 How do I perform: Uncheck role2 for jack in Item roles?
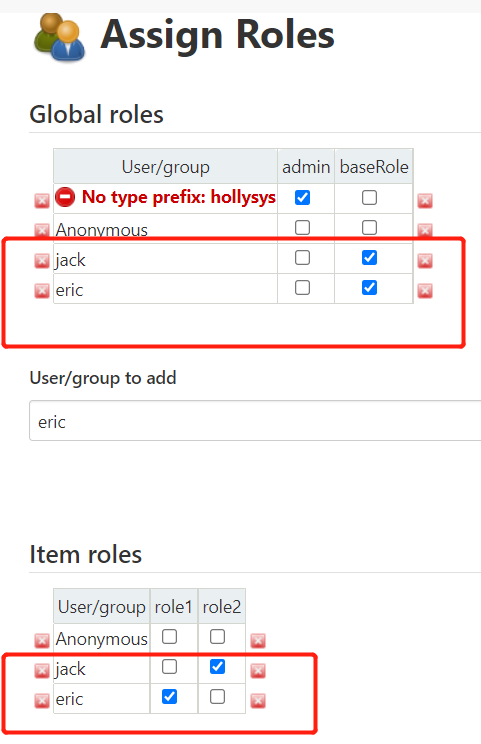(x=217, y=667)
